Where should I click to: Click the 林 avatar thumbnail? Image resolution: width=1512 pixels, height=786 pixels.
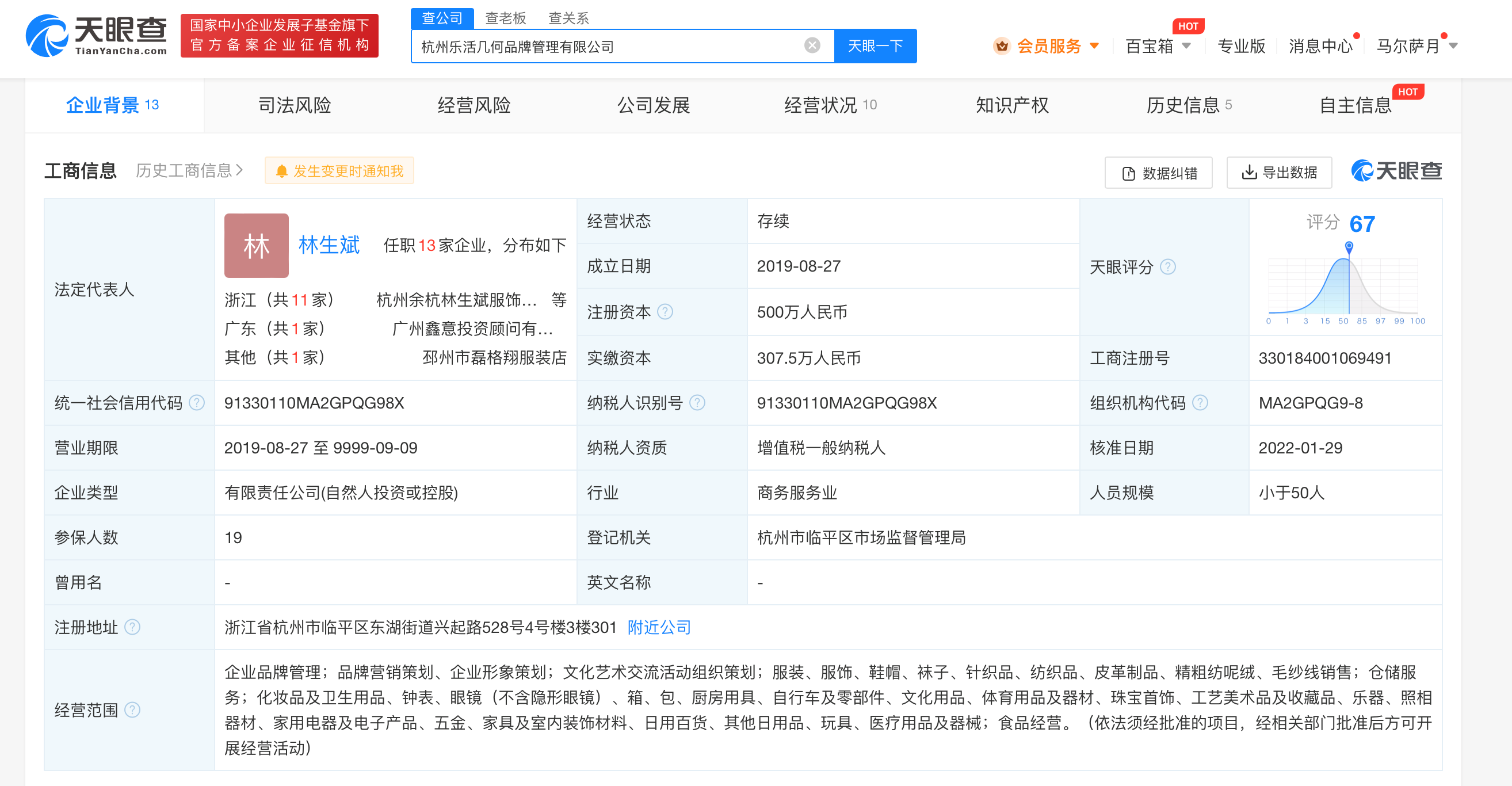[256, 245]
